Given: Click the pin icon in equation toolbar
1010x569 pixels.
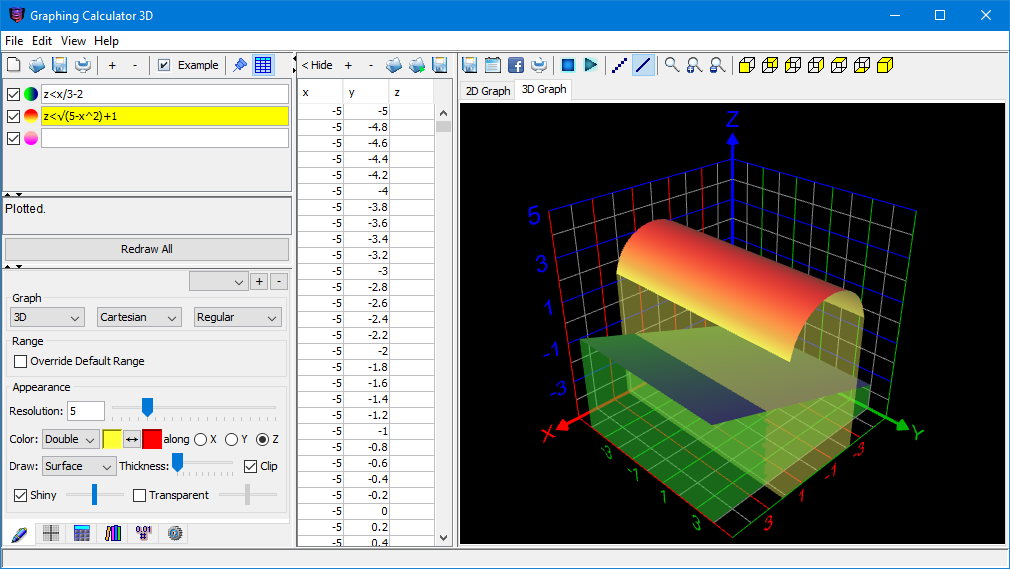Looking at the screenshot, I should coord(240,65).
